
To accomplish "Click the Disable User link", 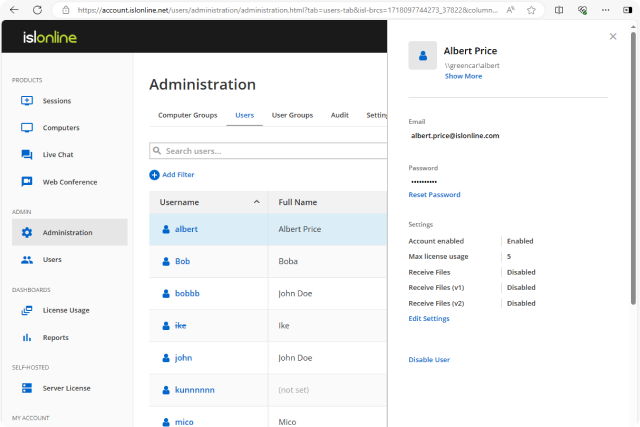I will coord(429,359).
